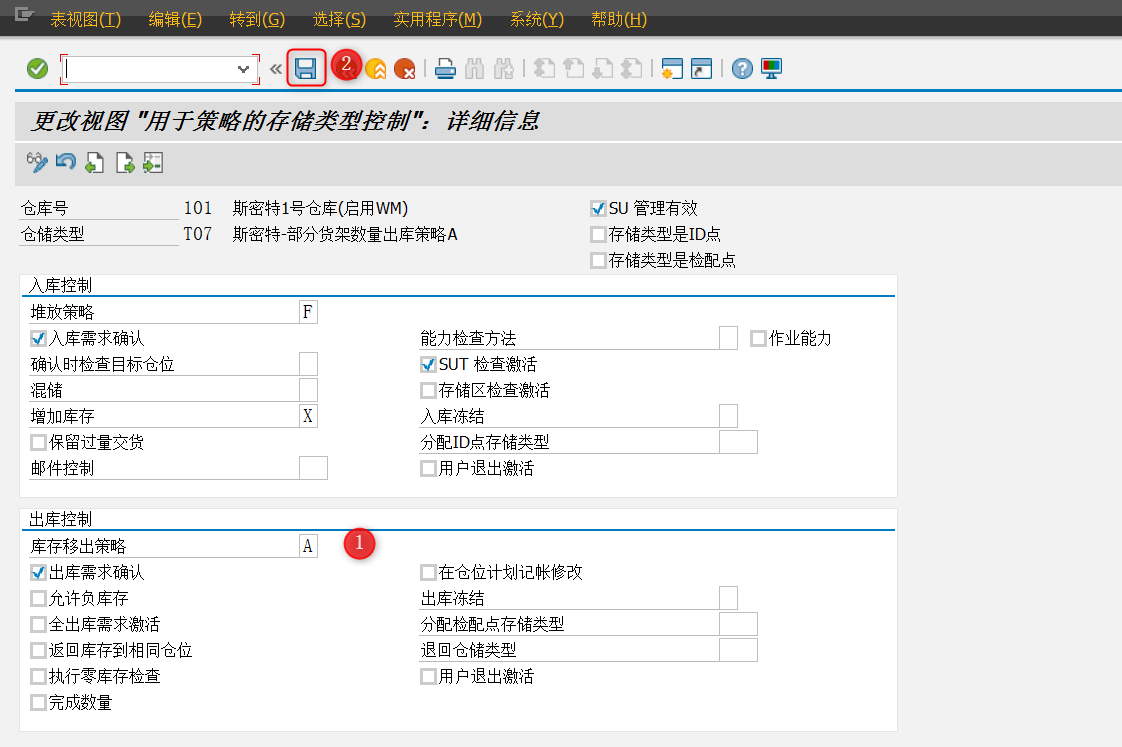This screenshot has width=1122, height=747.
Task: Click the Other Entry icon
Action: (x=153, y=163)
